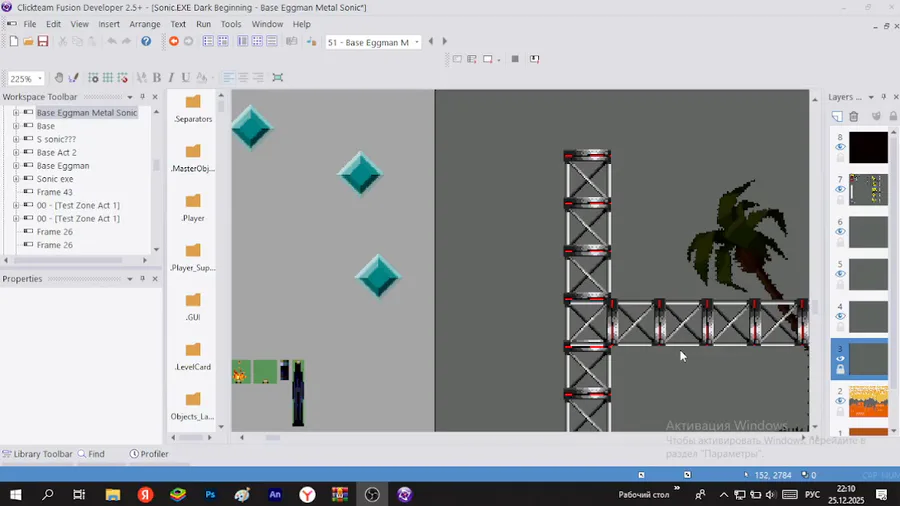Toggle visibility of layer 7
Image resolution: width=900 pixels, height=506 pixels.
[x=840, y=189]
